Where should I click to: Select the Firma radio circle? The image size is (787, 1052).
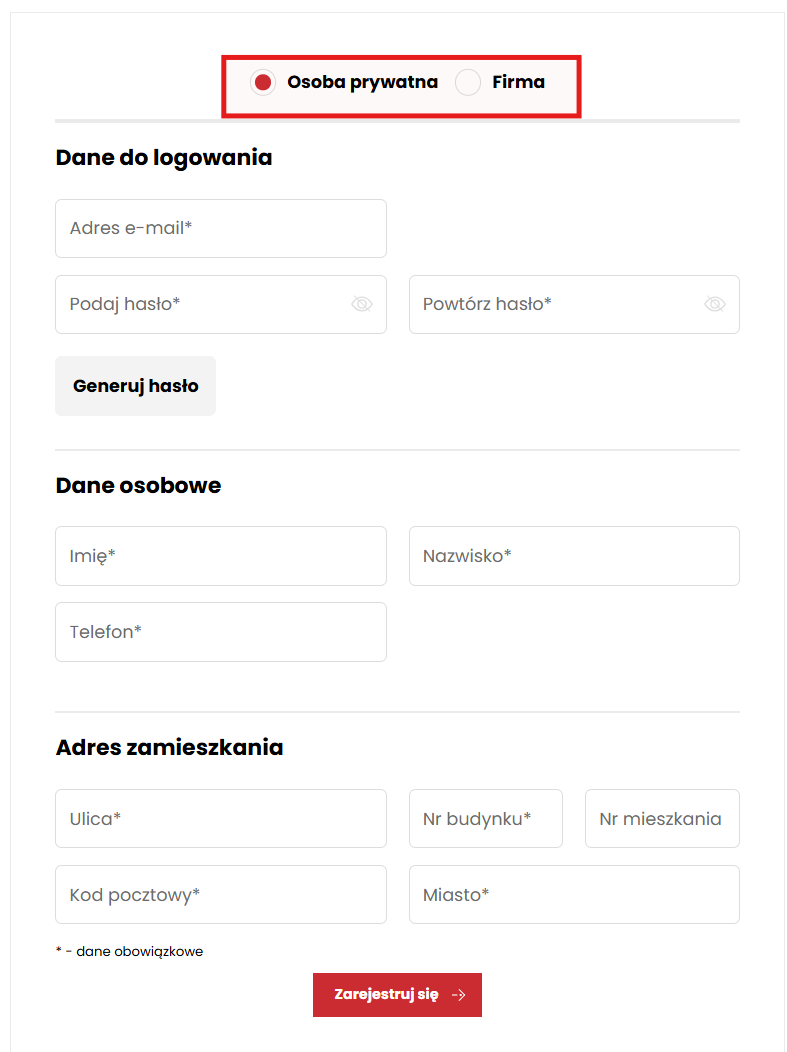468,83
